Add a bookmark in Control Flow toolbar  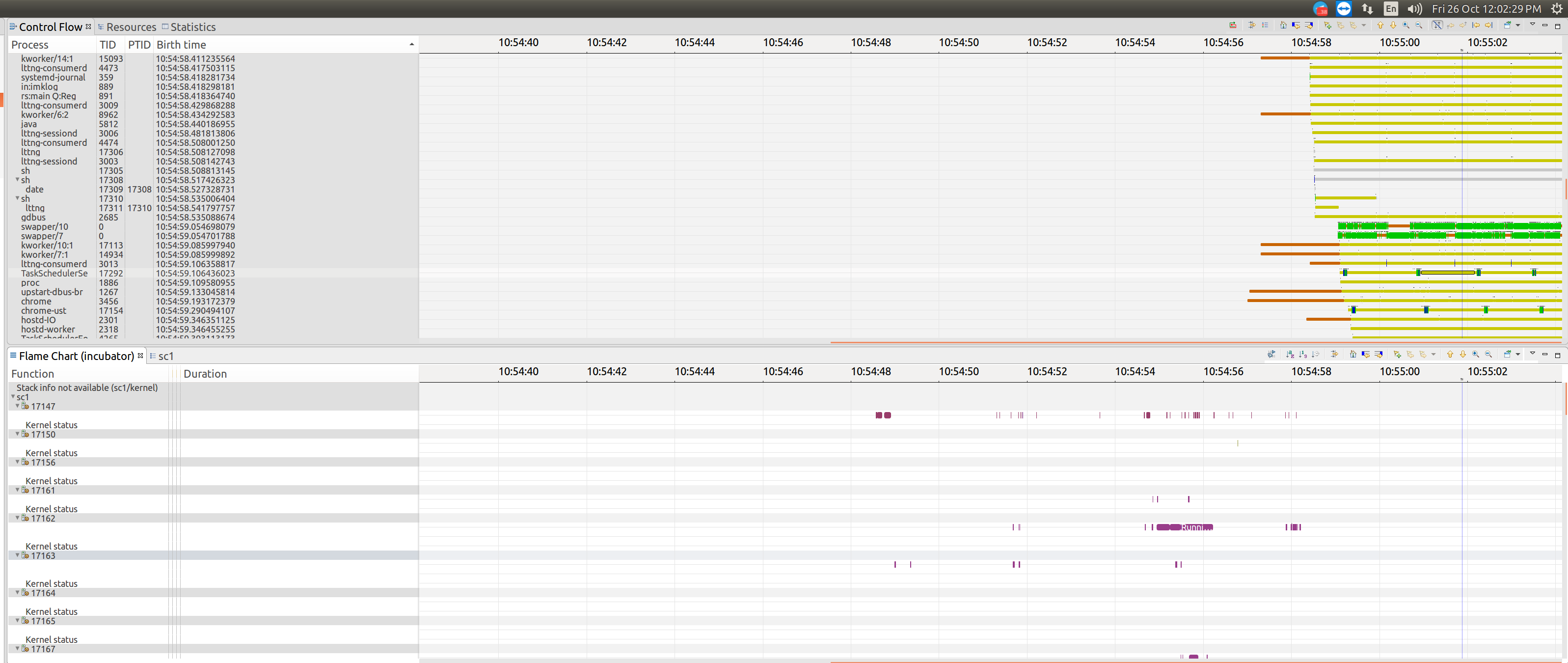pyautogui.click(x=1327, y=25)
